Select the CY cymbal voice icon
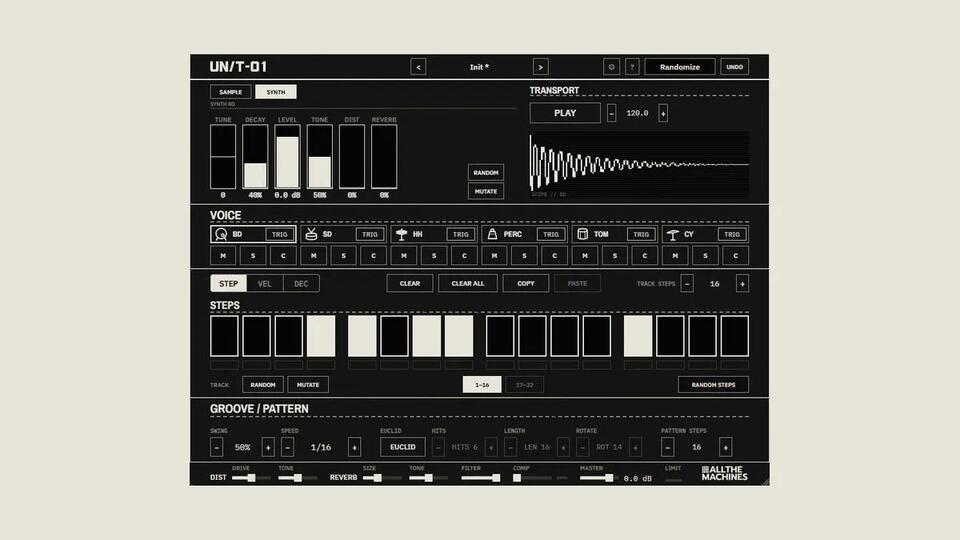This screenshot has height=540, width=960. pyautogui.click(x=673, y=234)
